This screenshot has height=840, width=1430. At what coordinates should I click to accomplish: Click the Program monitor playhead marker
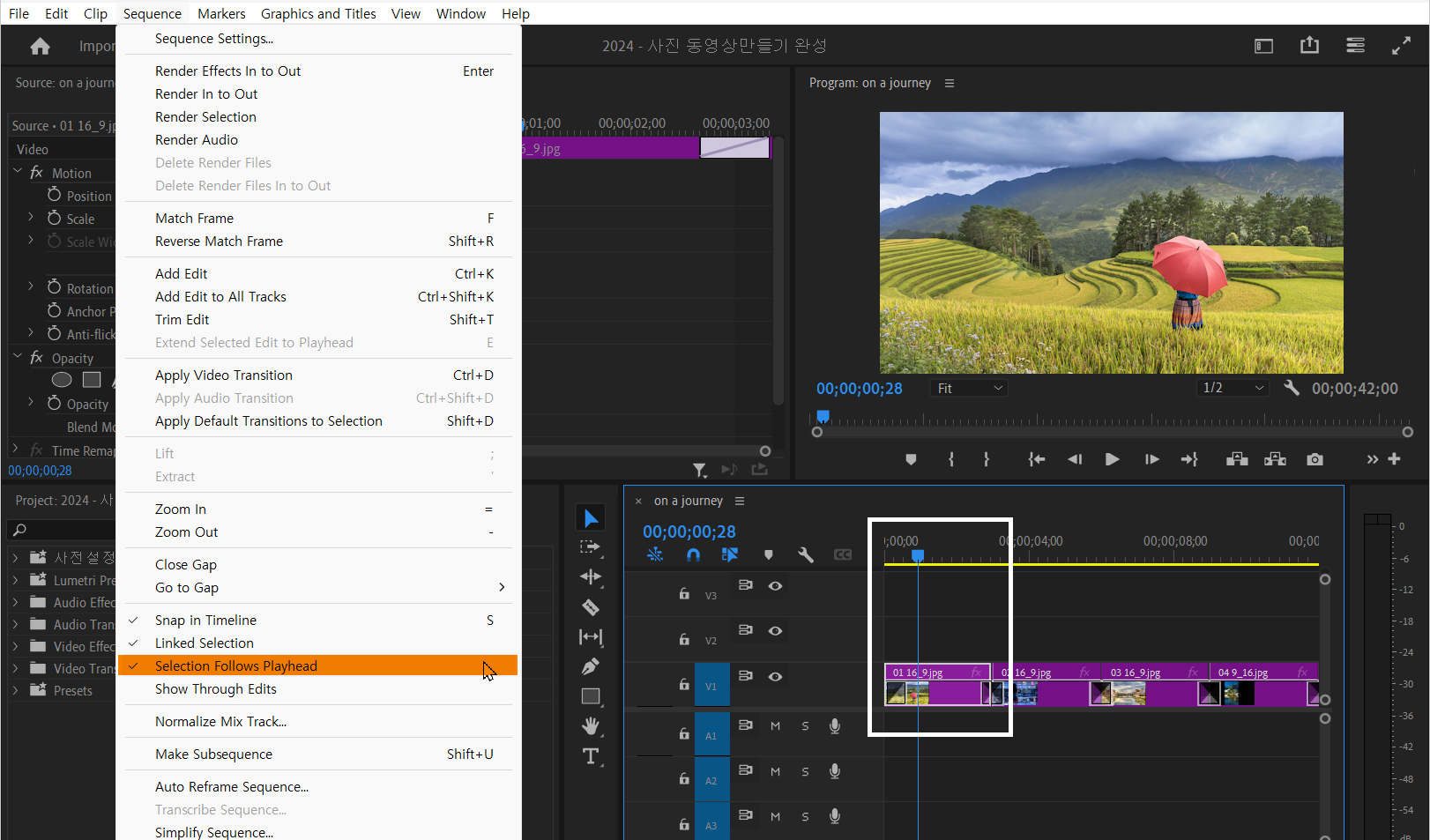tap(823, 416)
